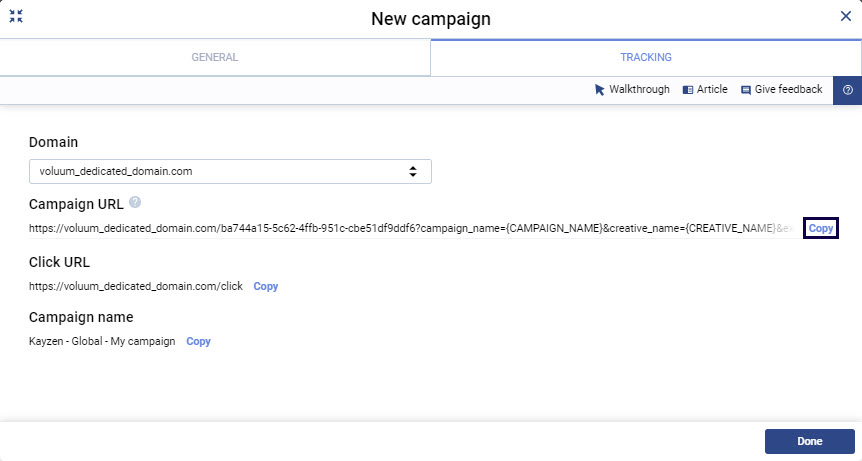Select the TRACKING tab

(645, 57)
